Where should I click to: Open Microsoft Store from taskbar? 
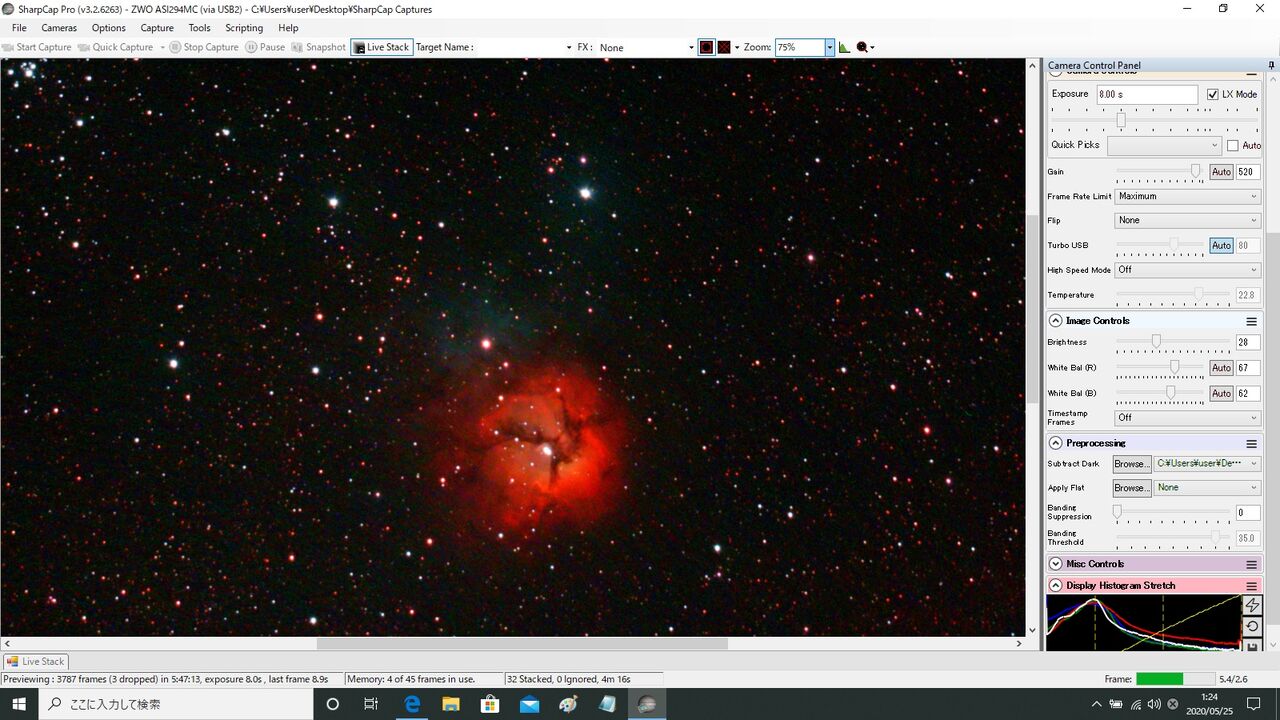click(490, 704)
